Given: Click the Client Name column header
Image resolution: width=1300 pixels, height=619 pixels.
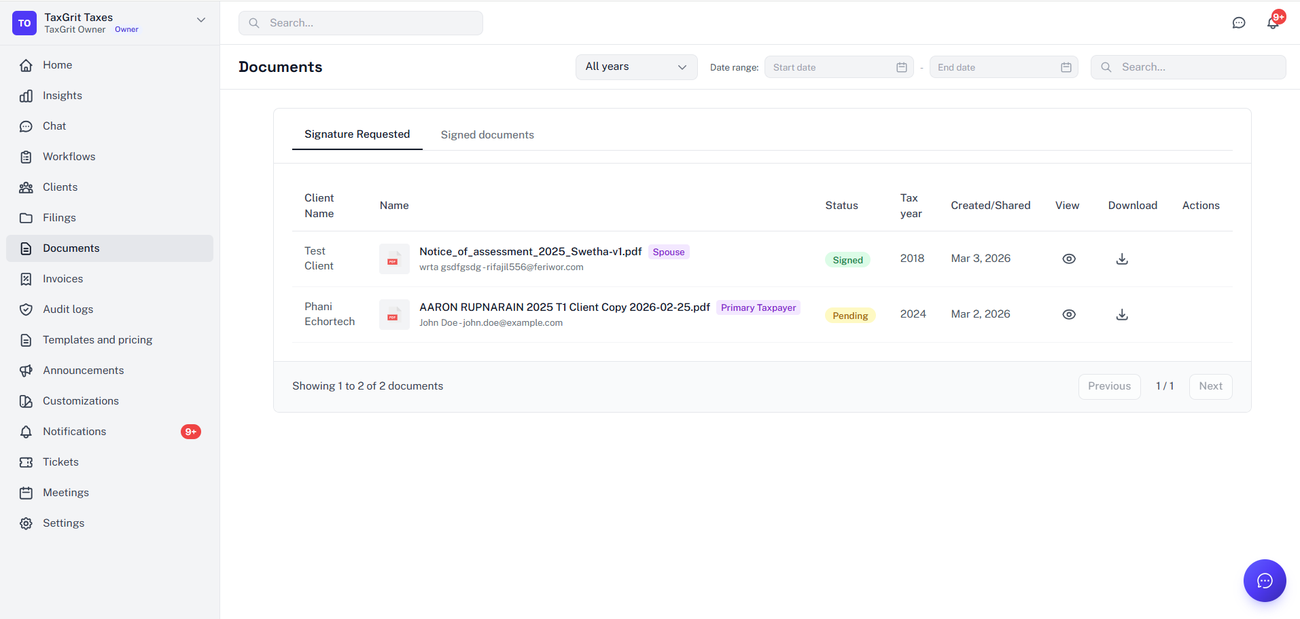Looking at the screenshot, I should click(319, 206).
